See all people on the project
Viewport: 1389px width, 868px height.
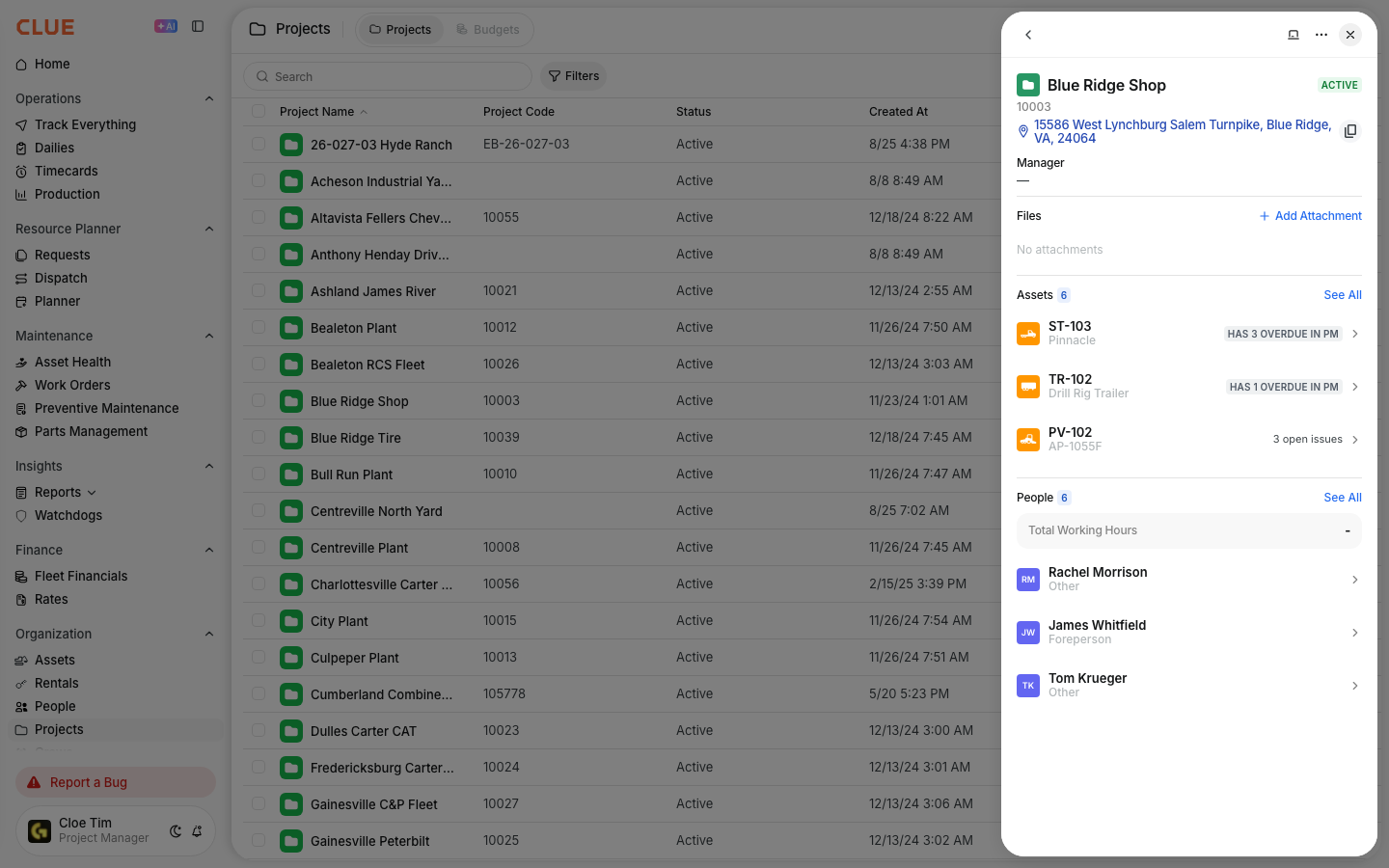pos(1343,498)
